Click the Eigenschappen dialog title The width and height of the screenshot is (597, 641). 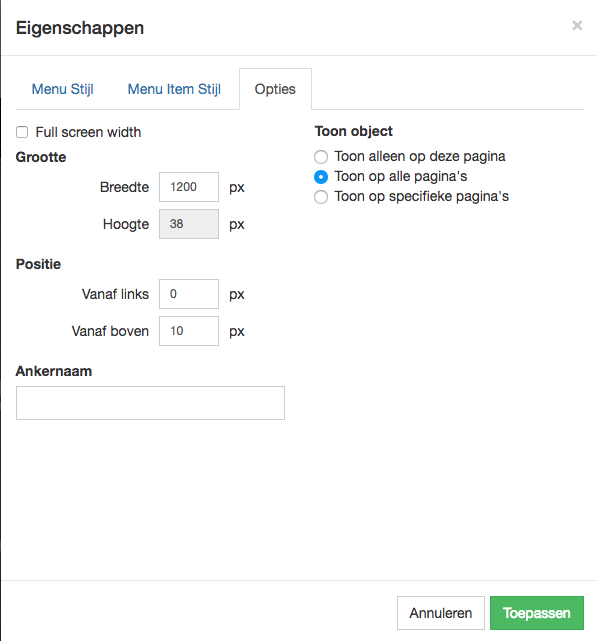80,28
